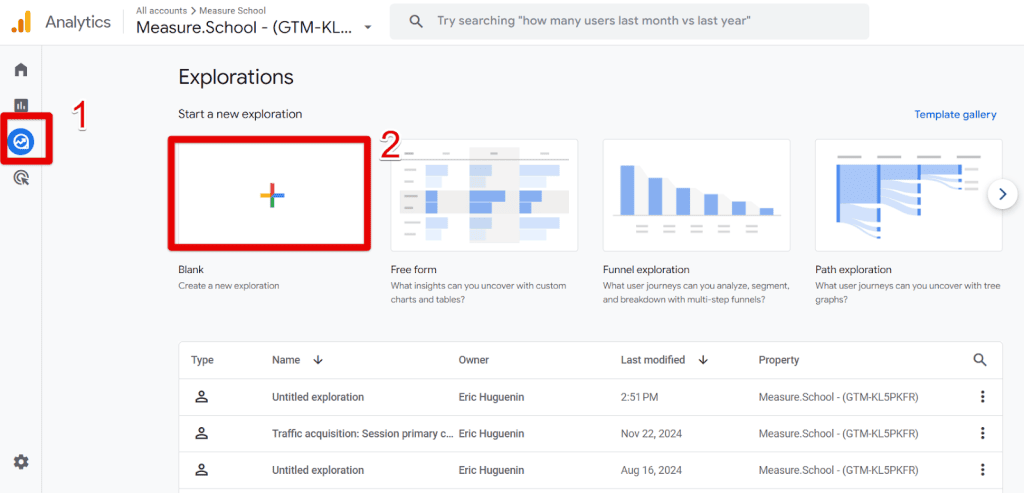Image resolution: width=1024 pixels, height=493 pixels.
Task: Click the Name column header
Action: pyautogui.click(x=286, y=360)
